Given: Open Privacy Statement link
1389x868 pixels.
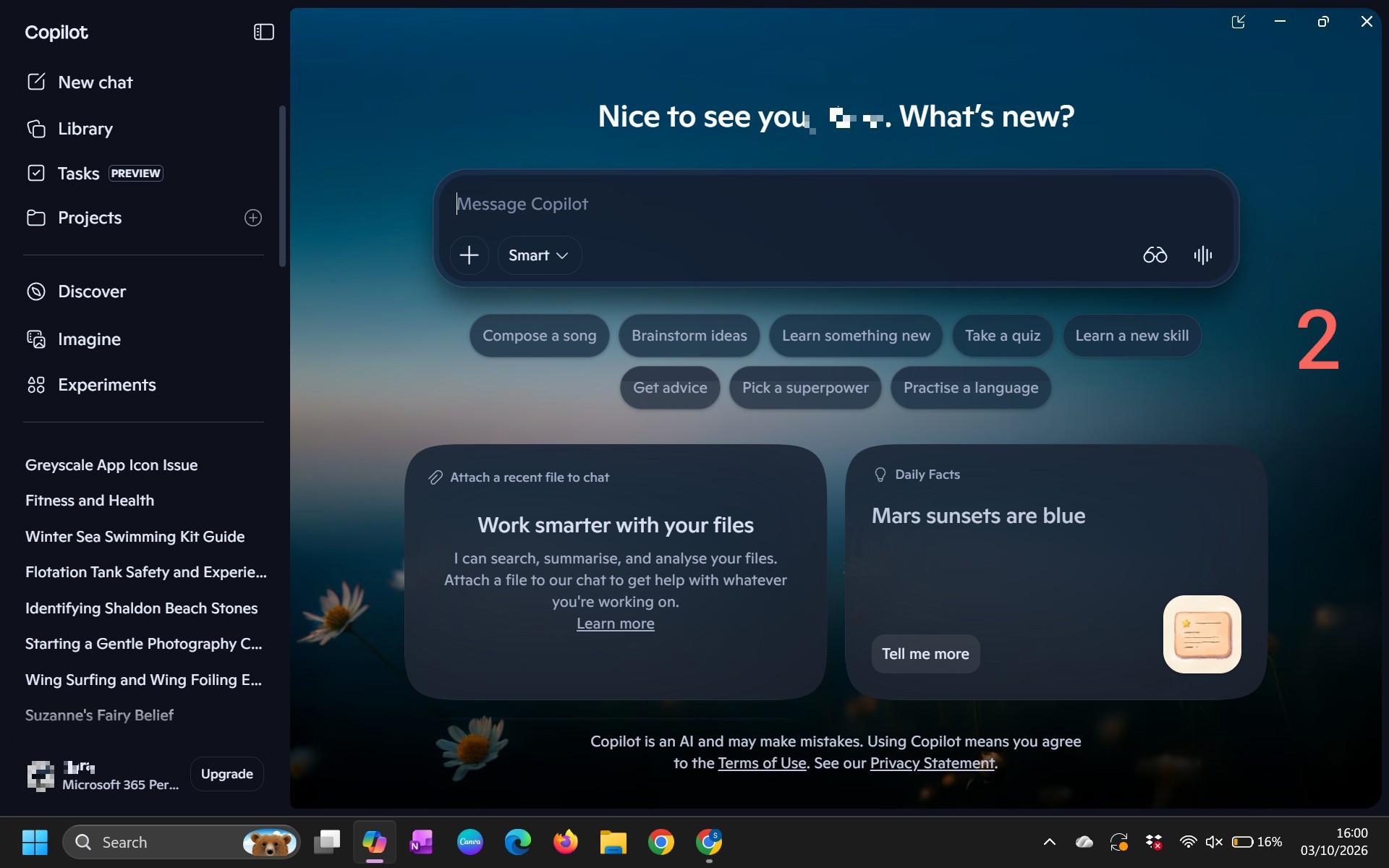Looking at the screenshot, I should [933, 763].
